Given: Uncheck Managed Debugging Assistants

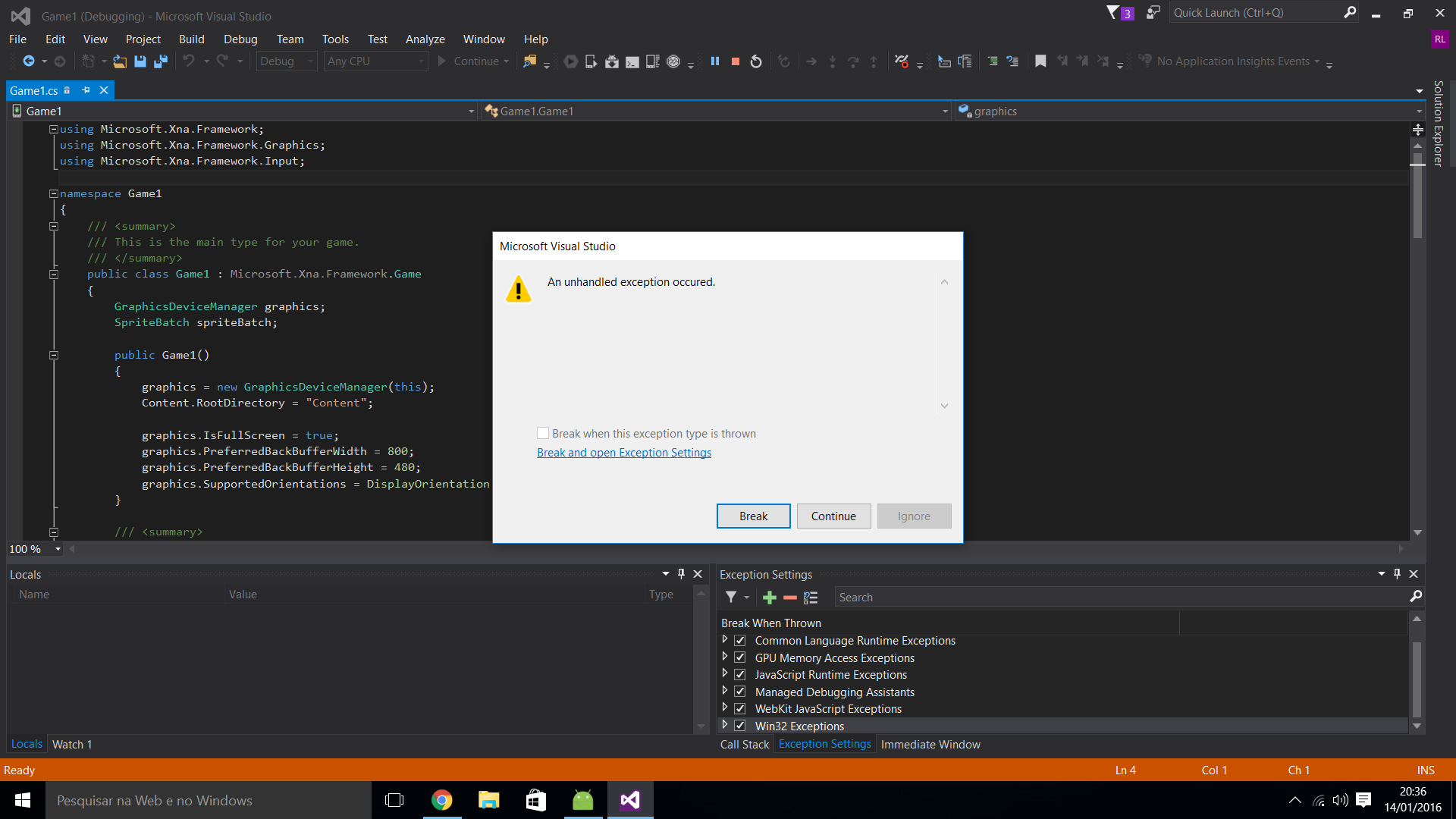Looking at the screenshot, I should coord(740,692).
